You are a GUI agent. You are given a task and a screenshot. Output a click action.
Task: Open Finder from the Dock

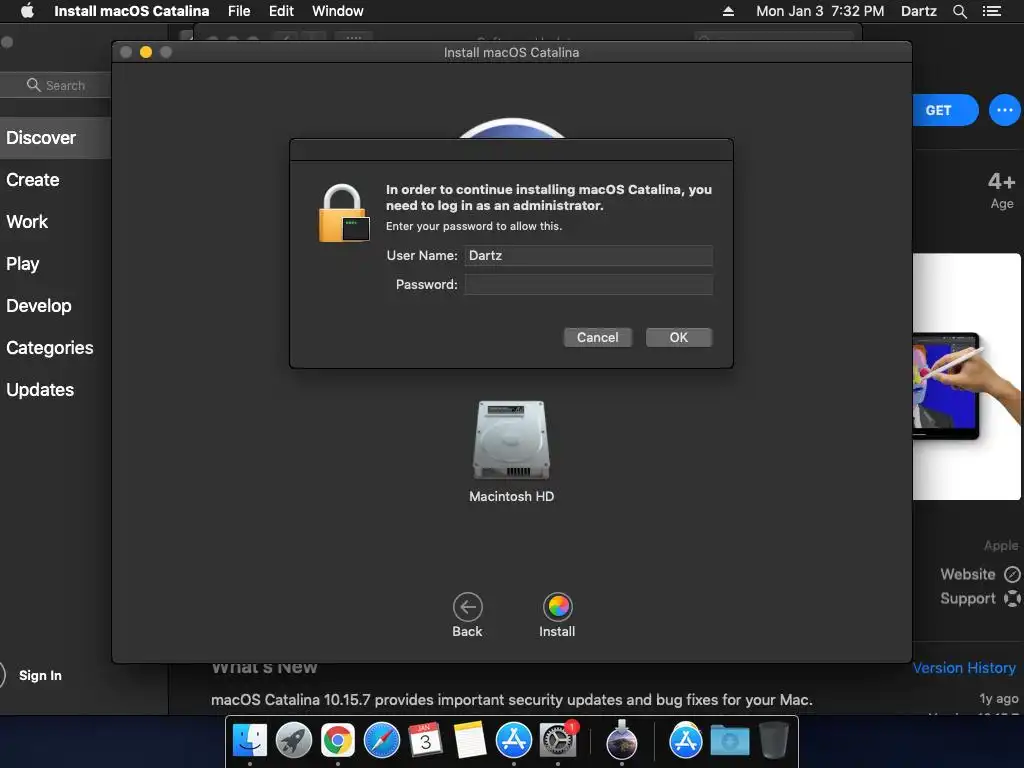249,741
